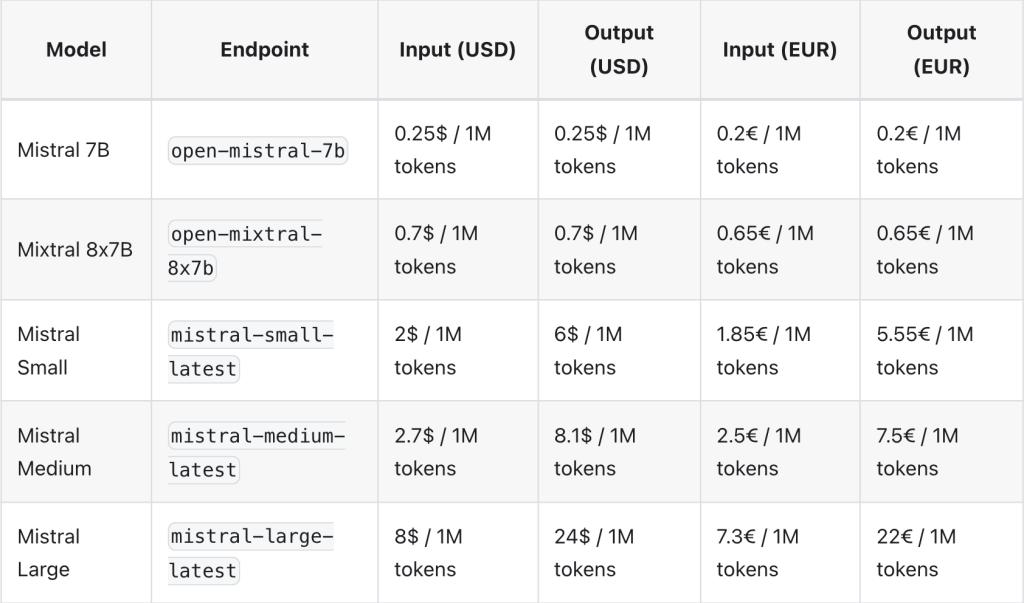Click the Mistral 7B model cell
The width and height of the screenshot is (1024, 603).
[63, 150]
